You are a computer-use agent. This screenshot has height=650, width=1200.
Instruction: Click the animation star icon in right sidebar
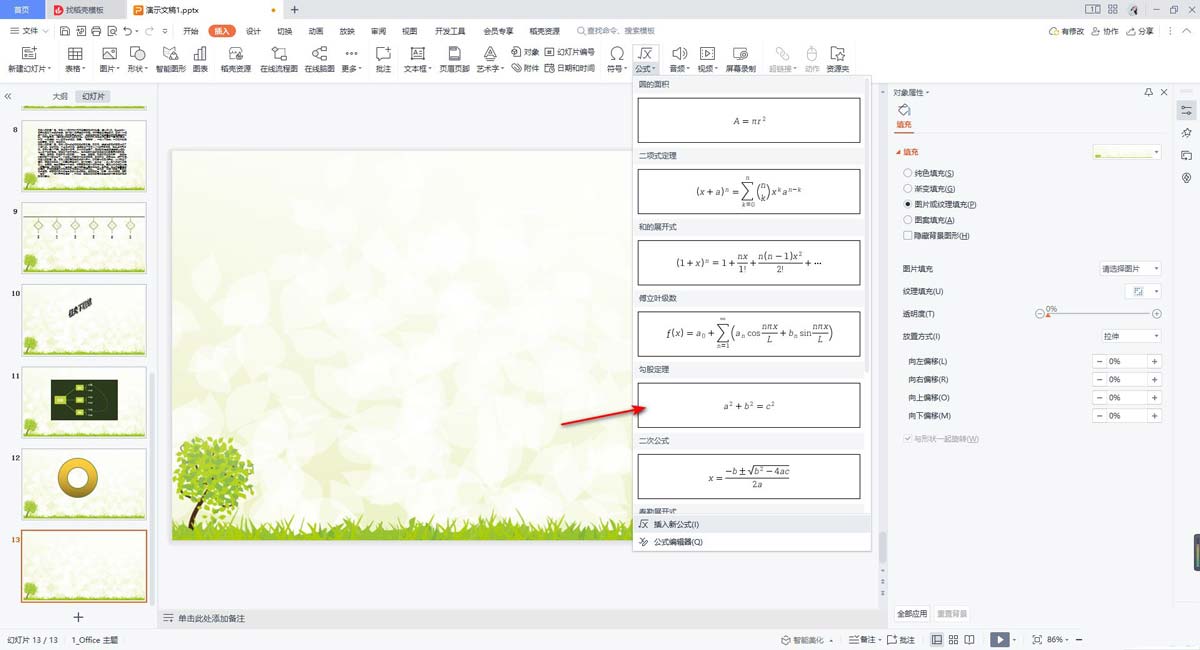click(1186, 132)
